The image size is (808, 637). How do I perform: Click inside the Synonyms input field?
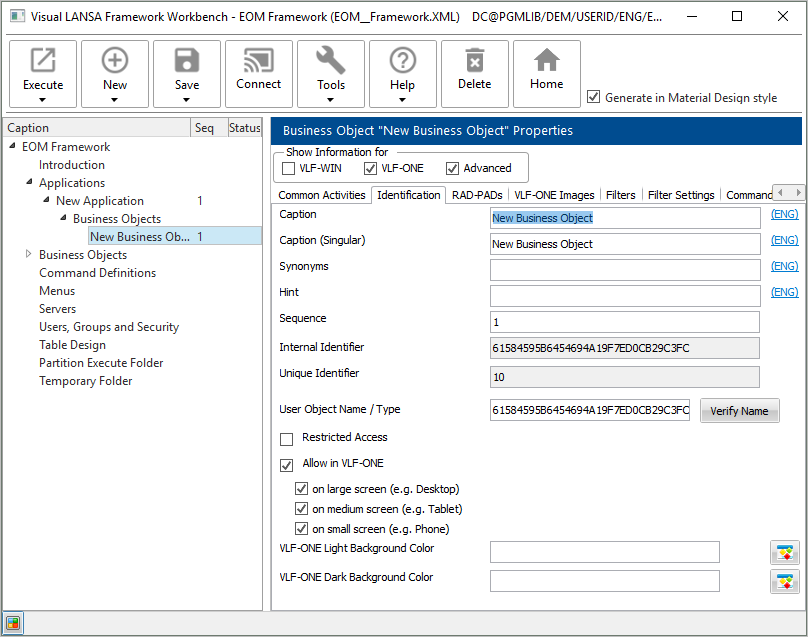click(x=624, y=270)
